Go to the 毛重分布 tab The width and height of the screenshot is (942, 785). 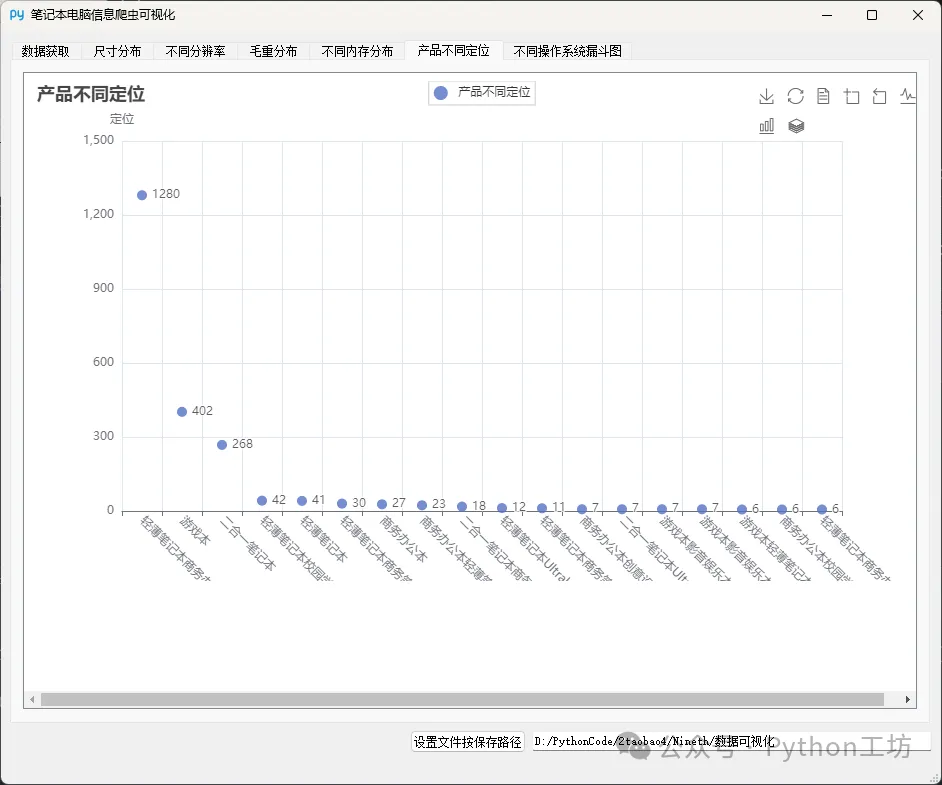coord(273,52)
